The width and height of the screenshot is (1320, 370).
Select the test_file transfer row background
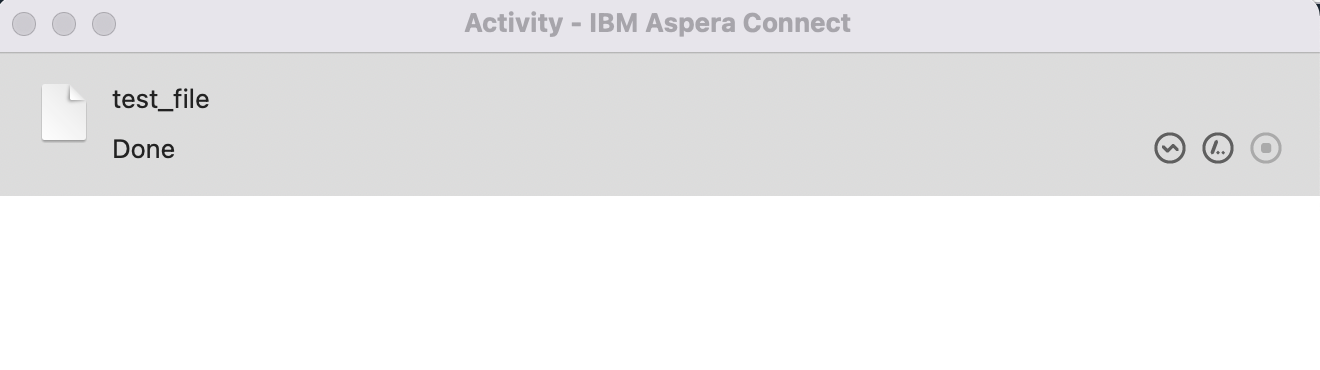[660, 124]
